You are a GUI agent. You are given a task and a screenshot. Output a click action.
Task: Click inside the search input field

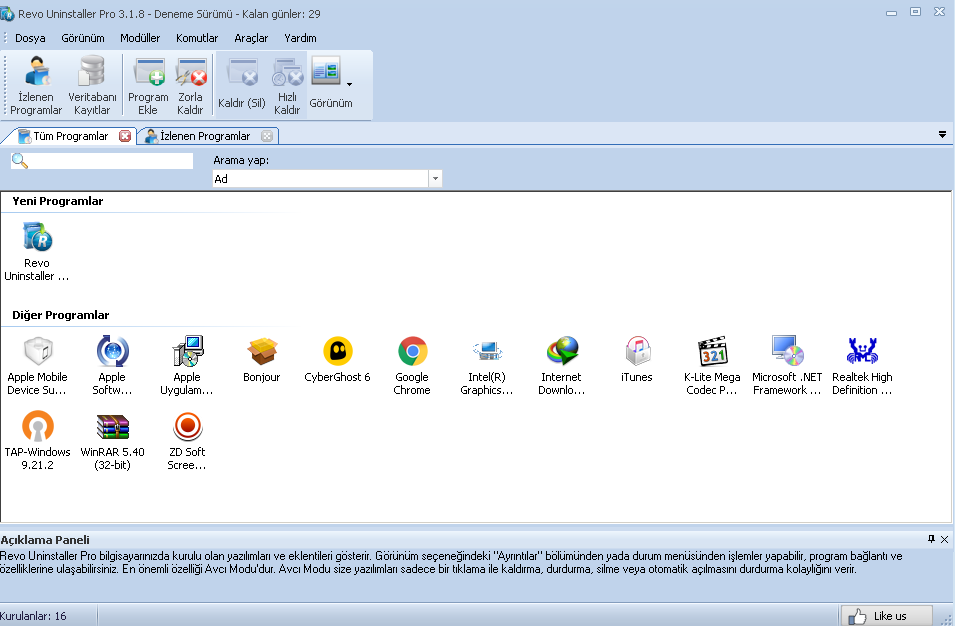(x=105, y=160)
